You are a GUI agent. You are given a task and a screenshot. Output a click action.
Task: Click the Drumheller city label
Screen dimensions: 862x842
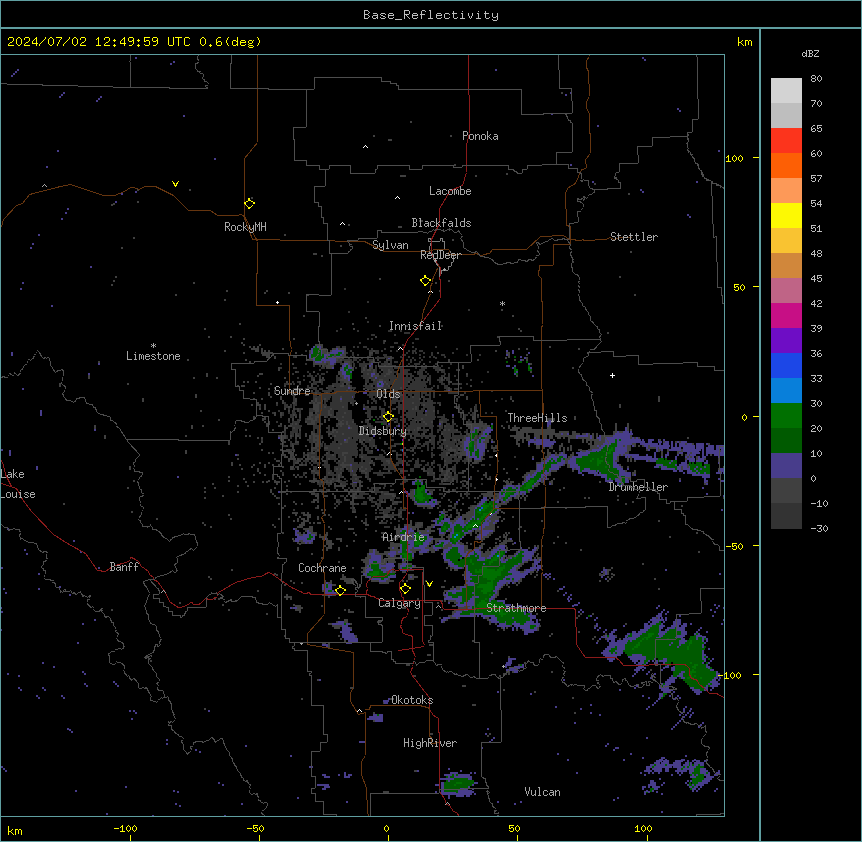click(x=638, y=487)
